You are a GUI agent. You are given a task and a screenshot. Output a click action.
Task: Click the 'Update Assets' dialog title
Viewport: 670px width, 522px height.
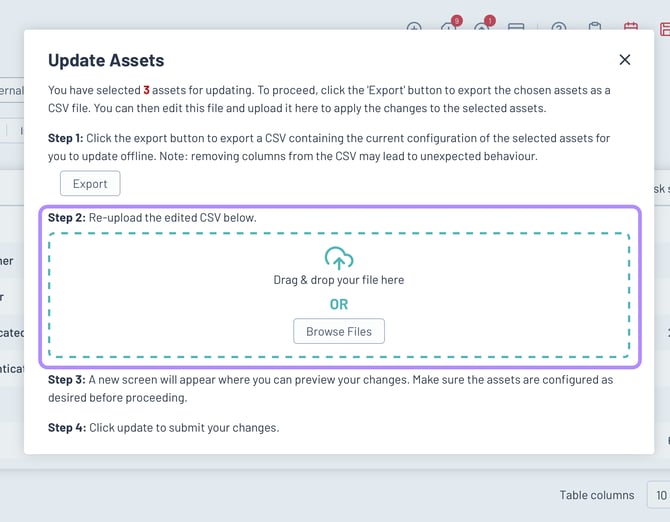click(106, 60)
